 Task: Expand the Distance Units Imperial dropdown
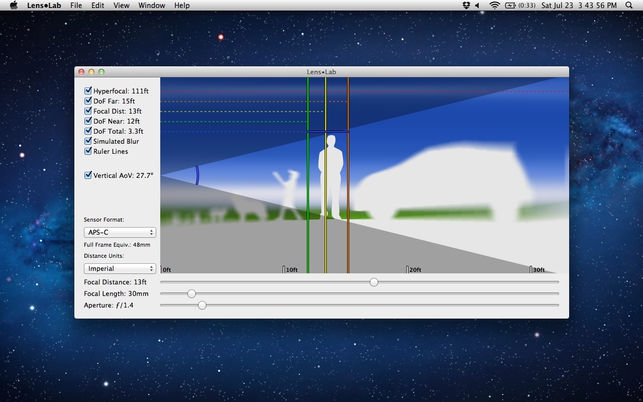[119, 268]
